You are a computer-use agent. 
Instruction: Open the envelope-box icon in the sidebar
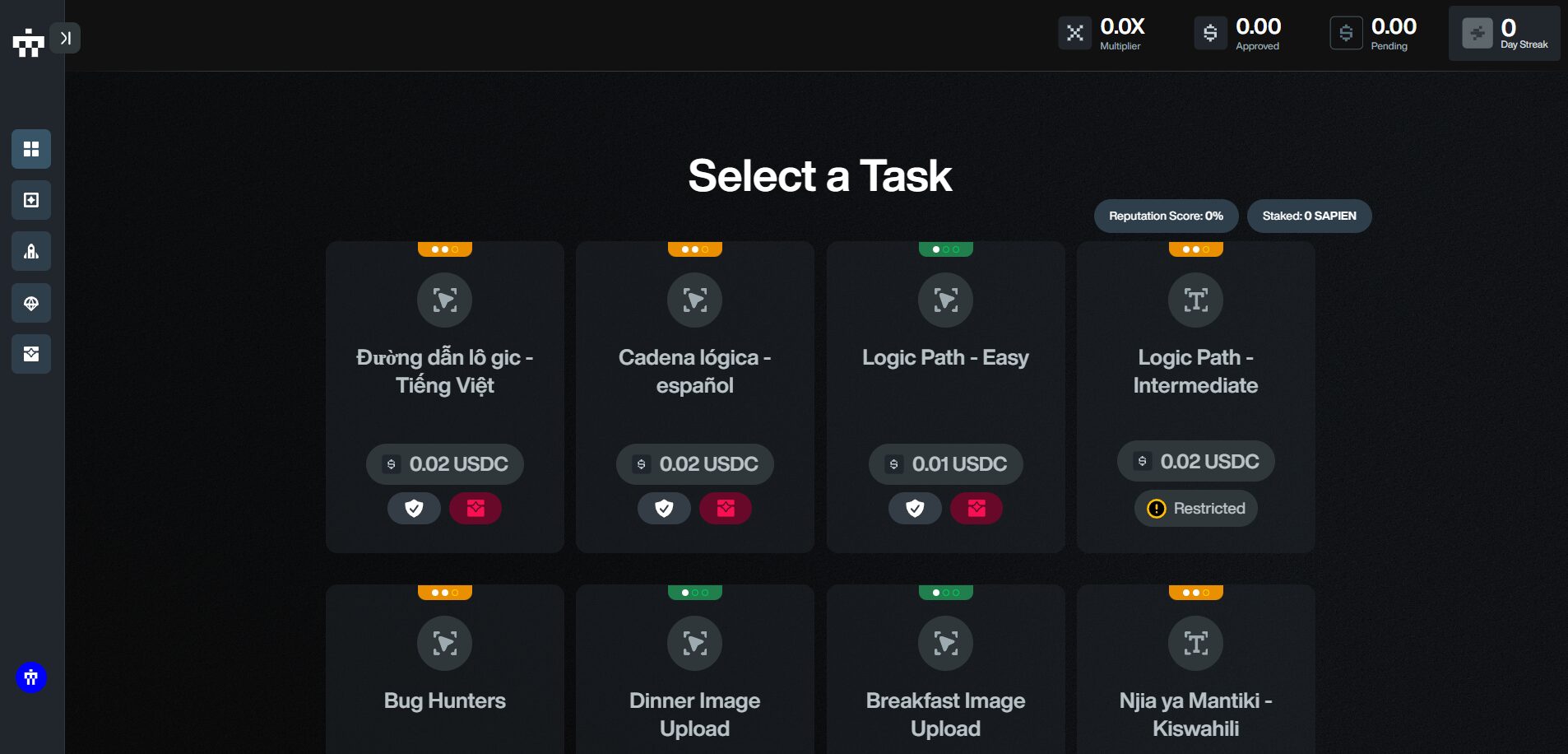click(x=31, y=354)
